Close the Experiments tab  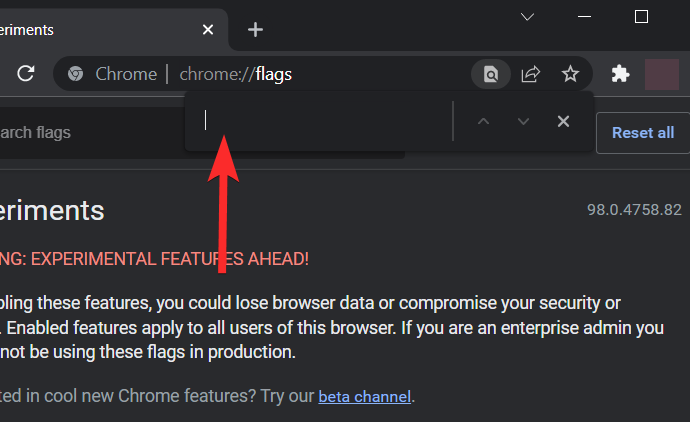pos(208,29)
